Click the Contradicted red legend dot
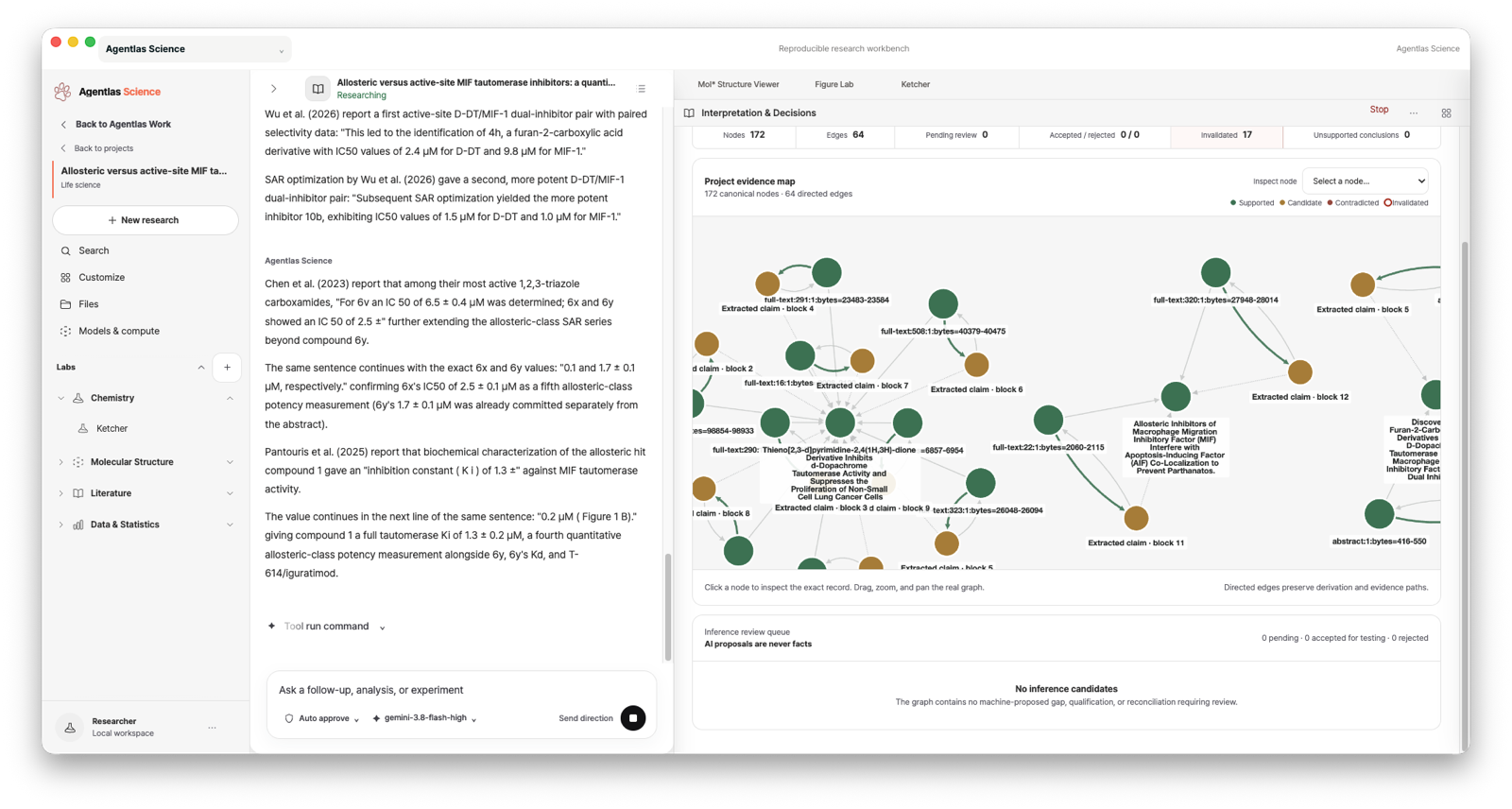 click(x=1330, y=203)
